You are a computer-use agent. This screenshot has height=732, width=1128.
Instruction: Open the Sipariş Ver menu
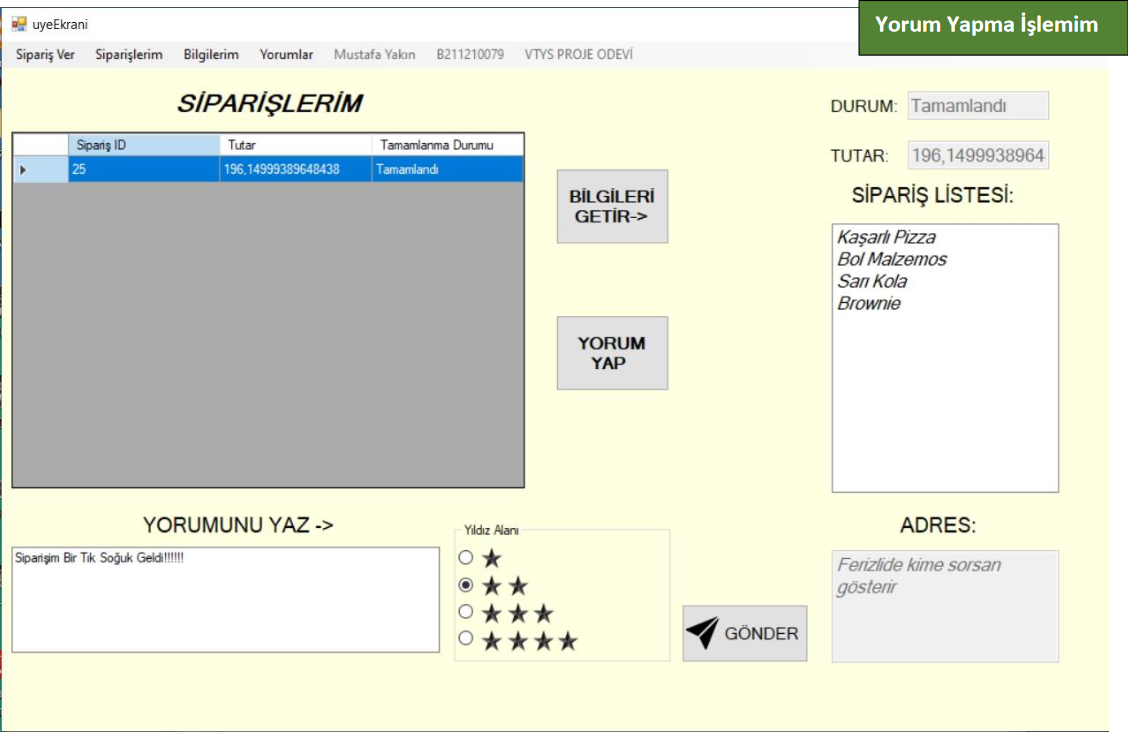(45, 55)
